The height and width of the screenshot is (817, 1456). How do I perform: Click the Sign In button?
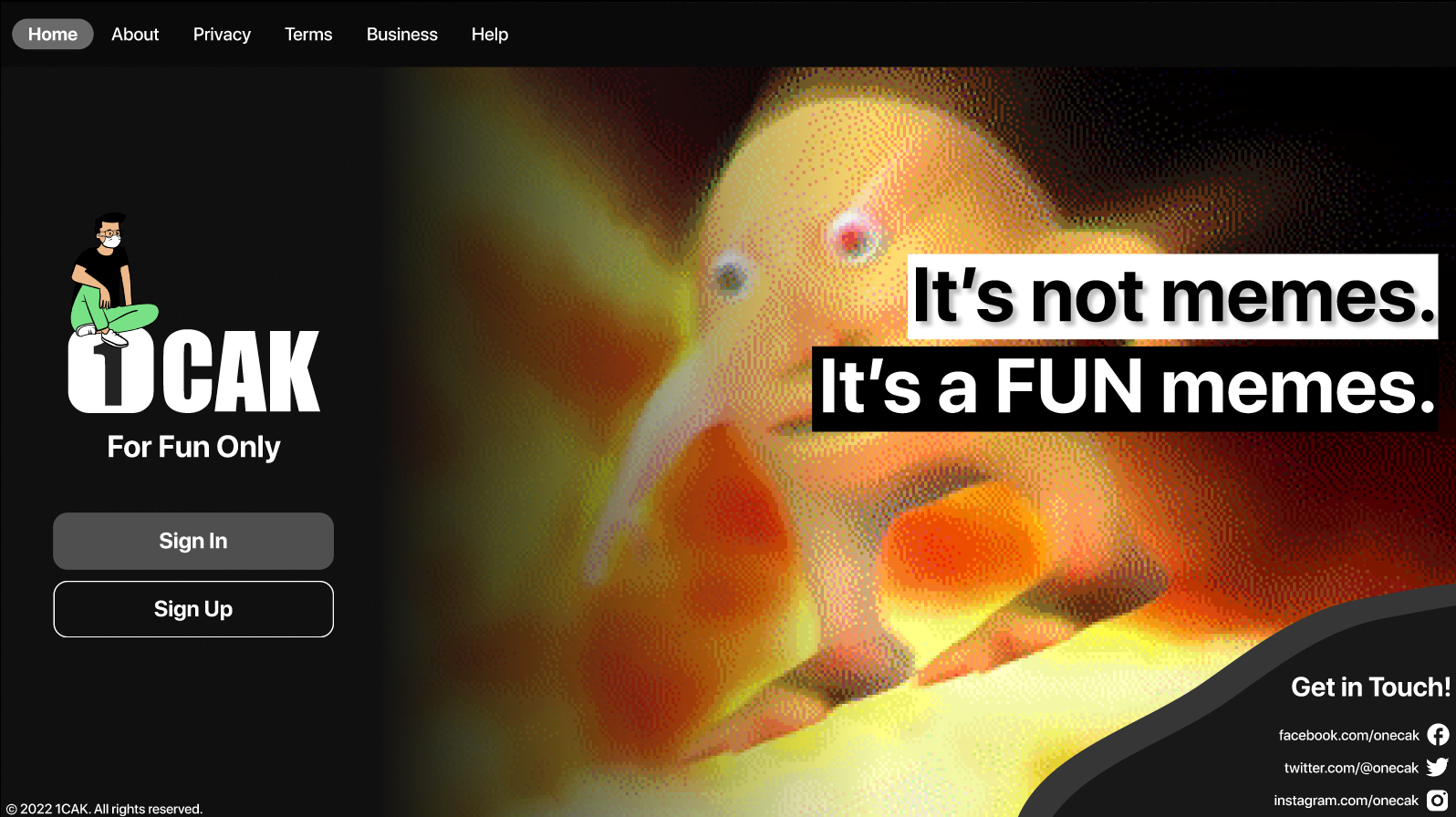point(193,541)
